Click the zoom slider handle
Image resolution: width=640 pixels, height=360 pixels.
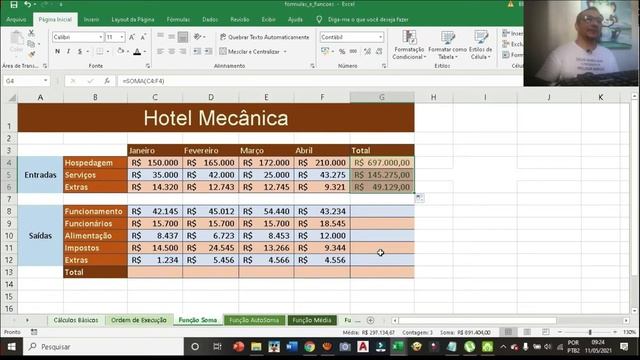tap(590, 332)
